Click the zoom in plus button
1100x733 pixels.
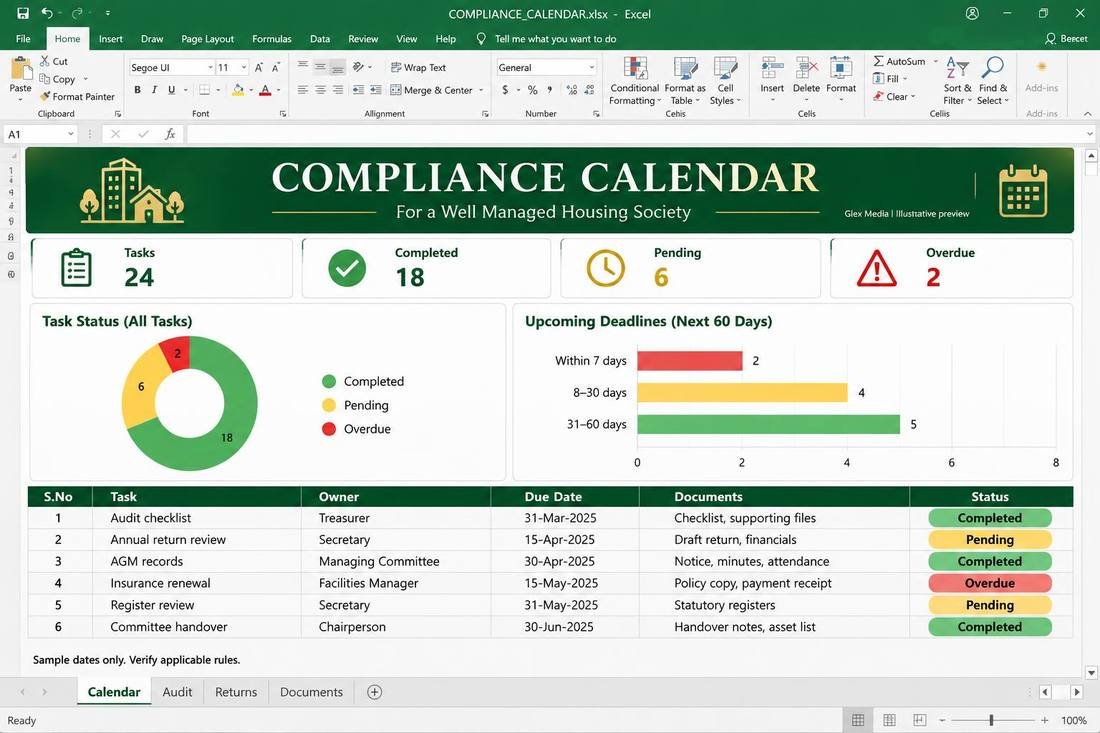[1045, 720]
